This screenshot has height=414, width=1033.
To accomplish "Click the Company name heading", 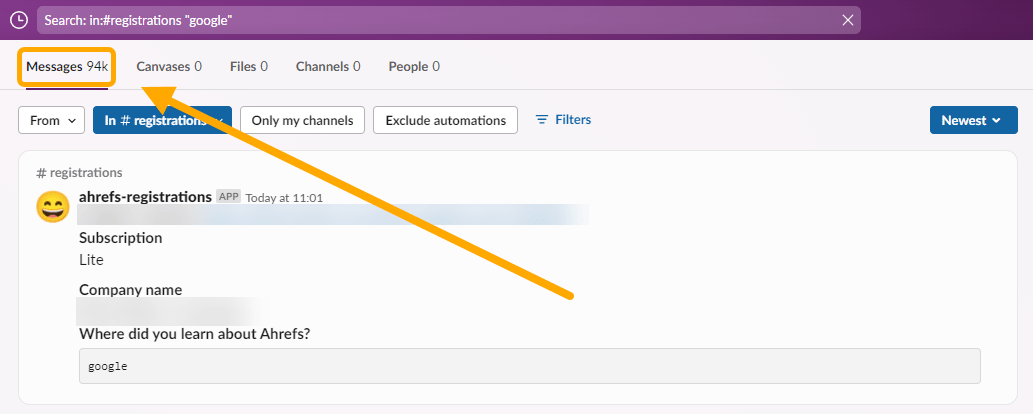I will (130, 289).
